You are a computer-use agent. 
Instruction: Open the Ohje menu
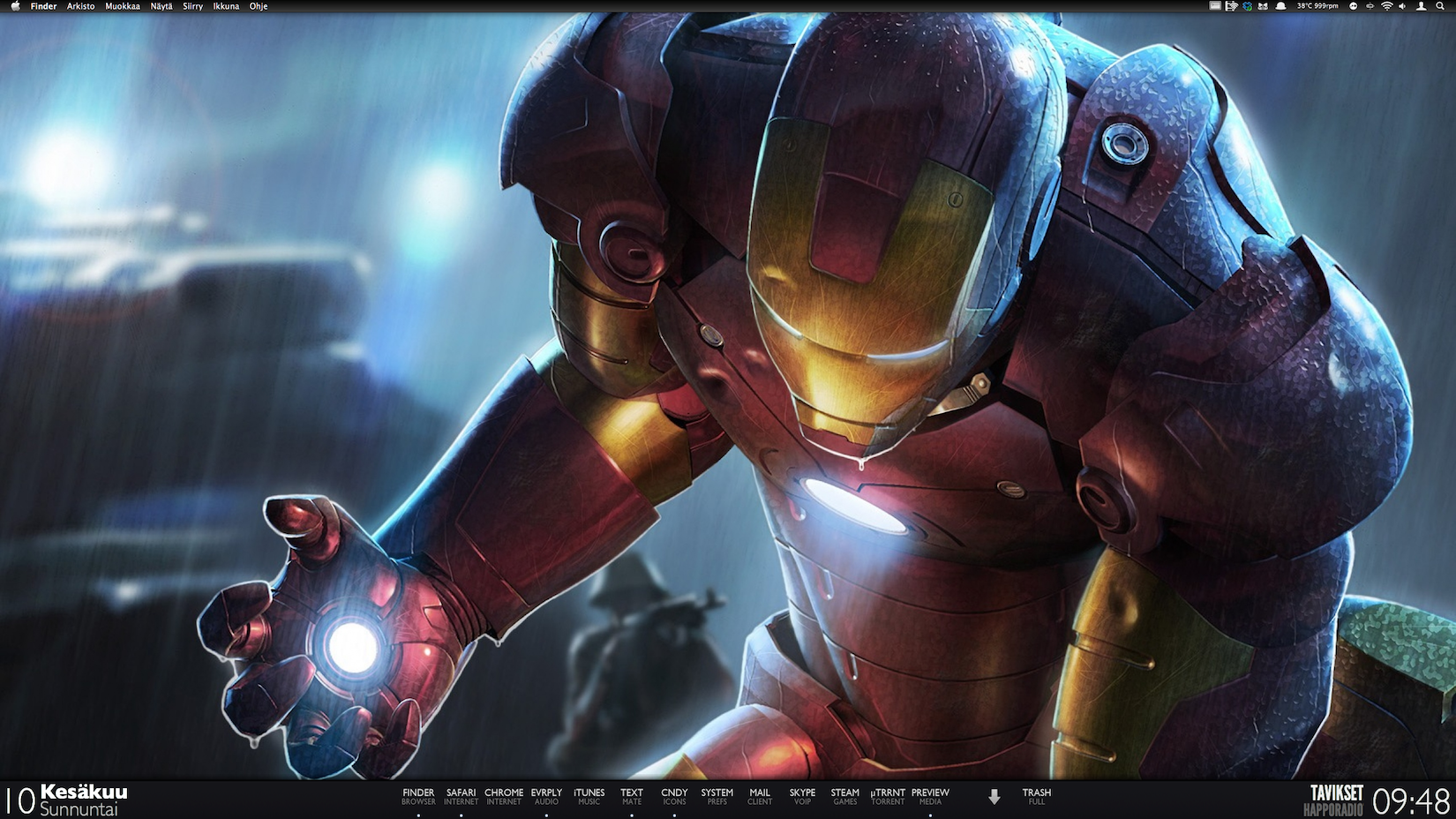pyautogui.click(x=259, y=6)
